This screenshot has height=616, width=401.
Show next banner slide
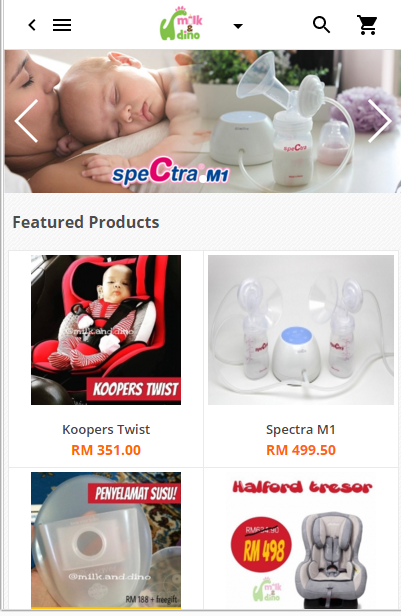tap(379, 121)
